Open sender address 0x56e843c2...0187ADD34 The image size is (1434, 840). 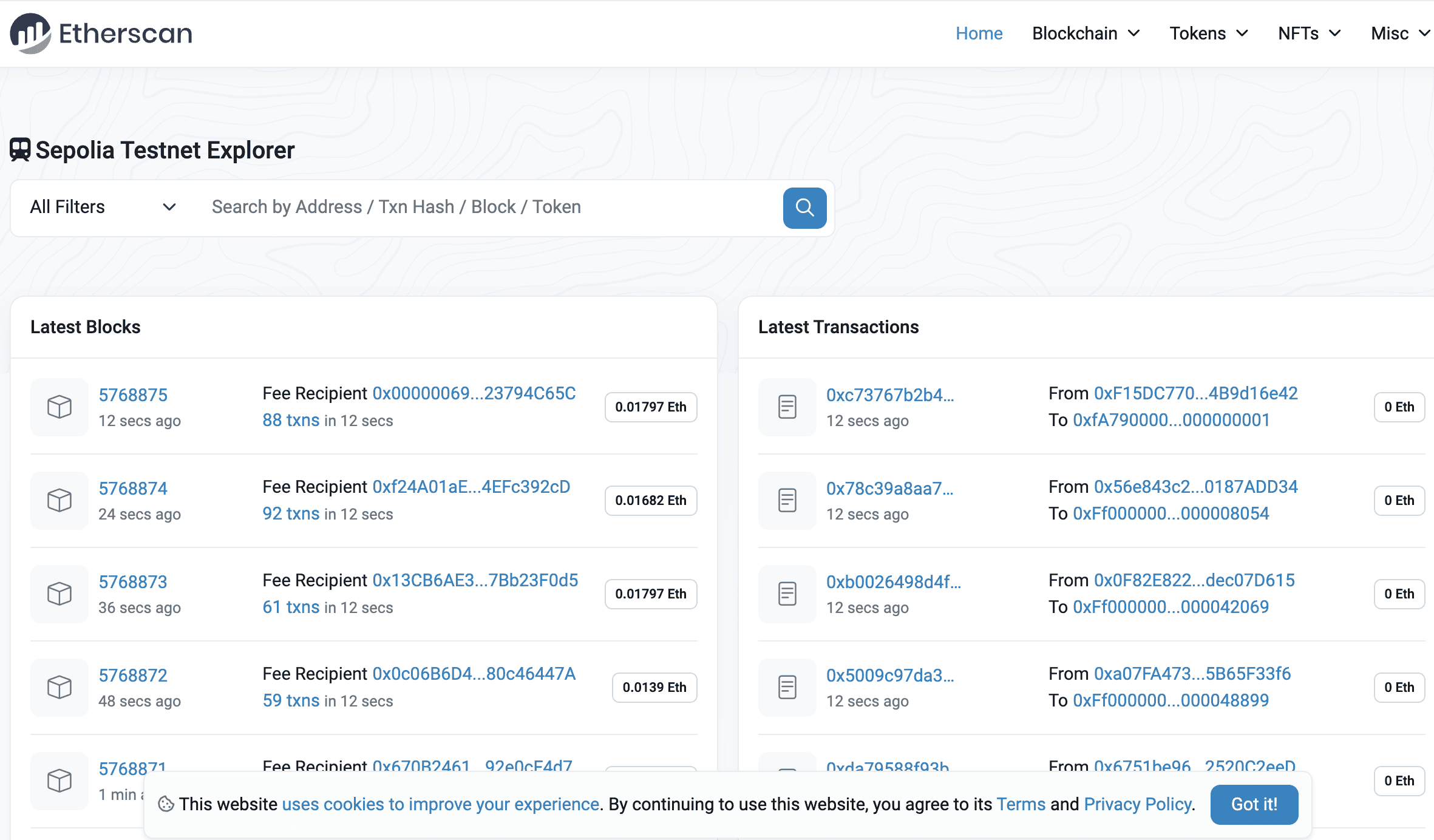(1196, 487)
